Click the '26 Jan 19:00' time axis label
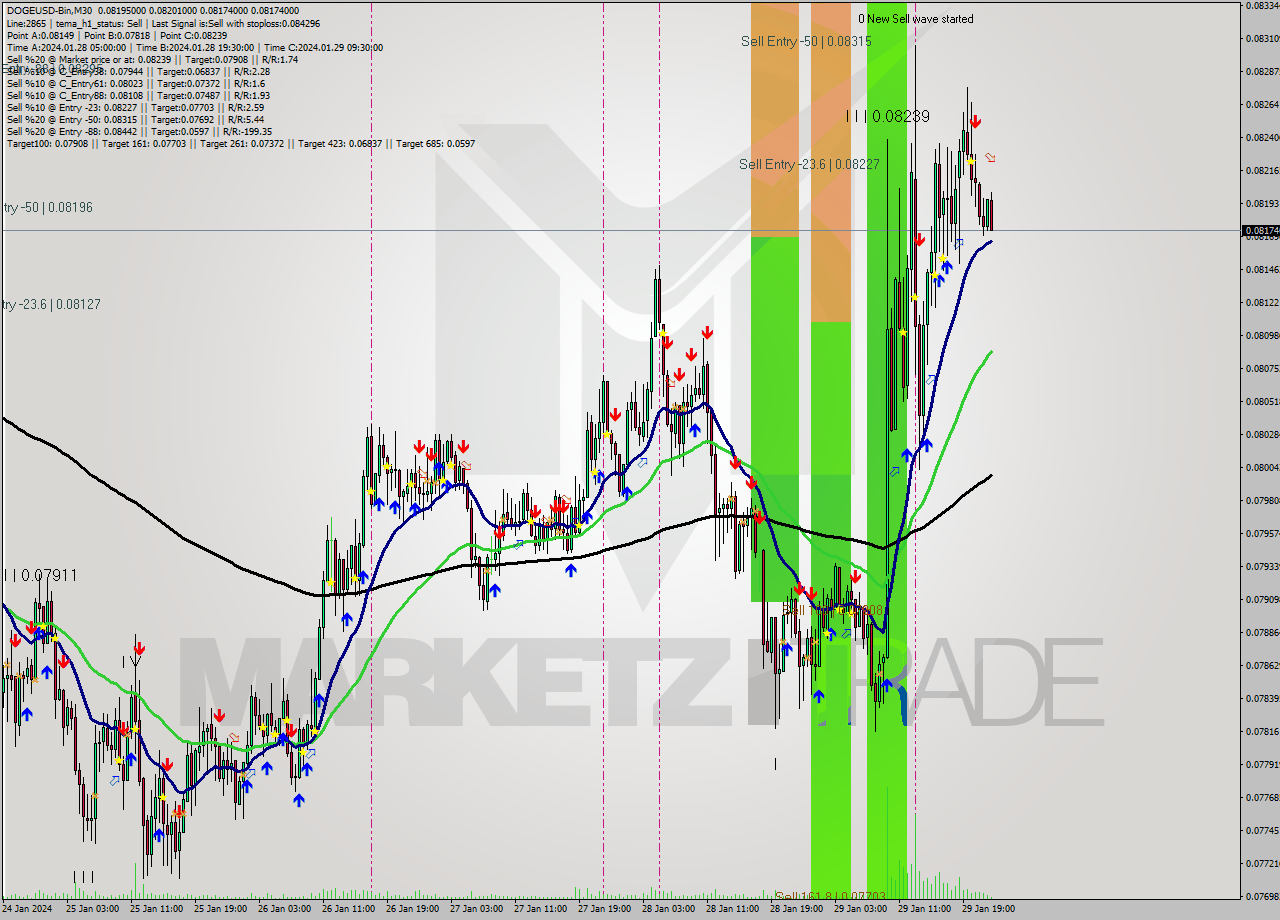1280x920 pixels. point(412,909)
